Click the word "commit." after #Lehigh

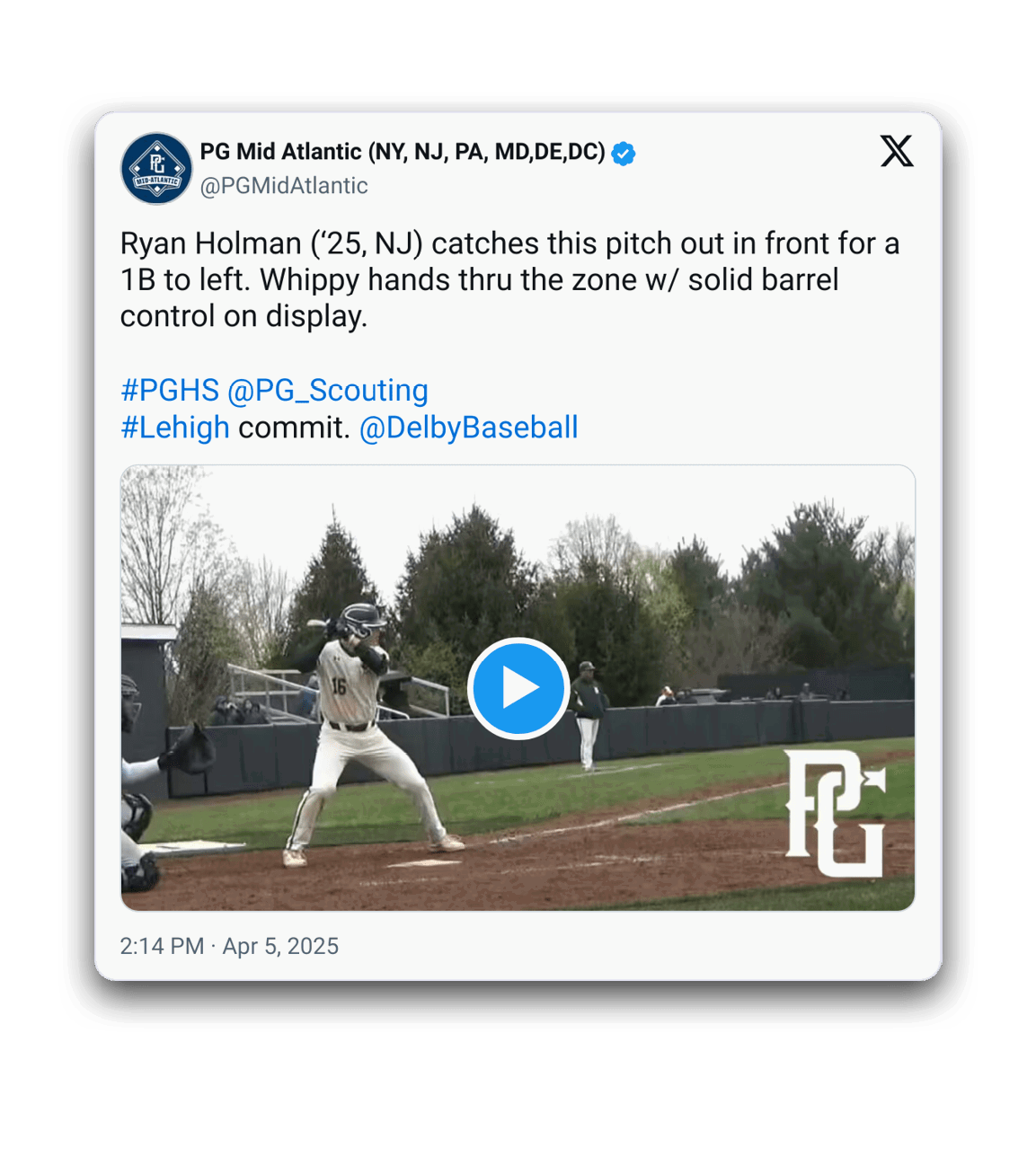294,427
